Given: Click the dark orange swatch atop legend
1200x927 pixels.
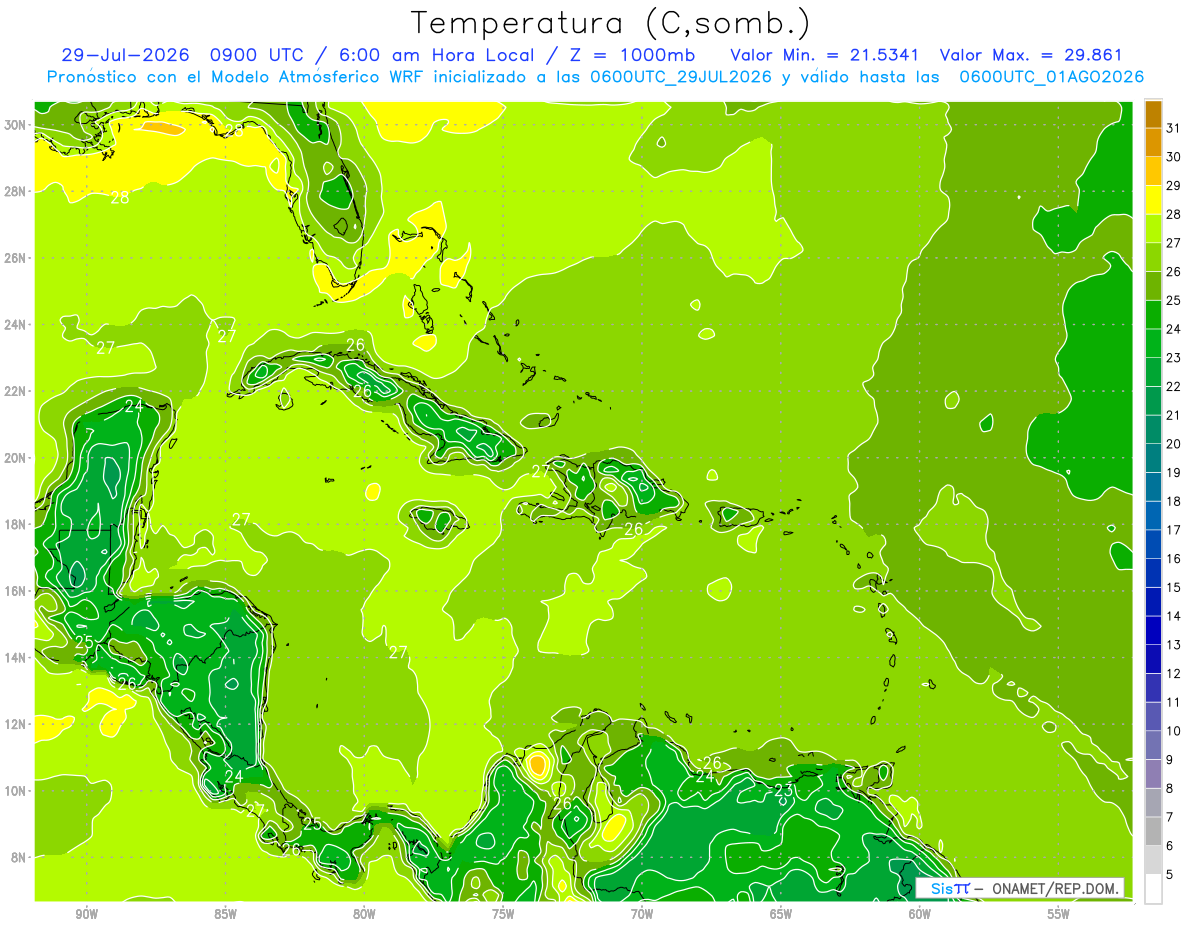Looking at the screenshot, I should (1153, 114).
